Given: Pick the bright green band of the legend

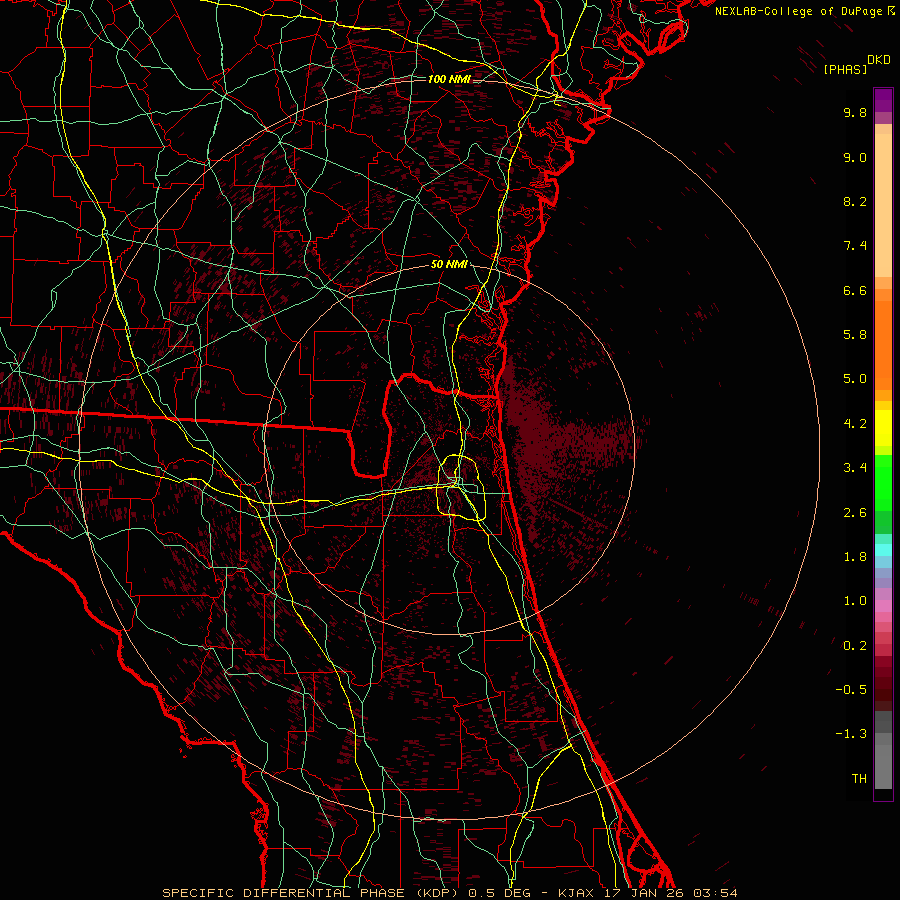Looking at the screenshot, I should click(883, 482).
